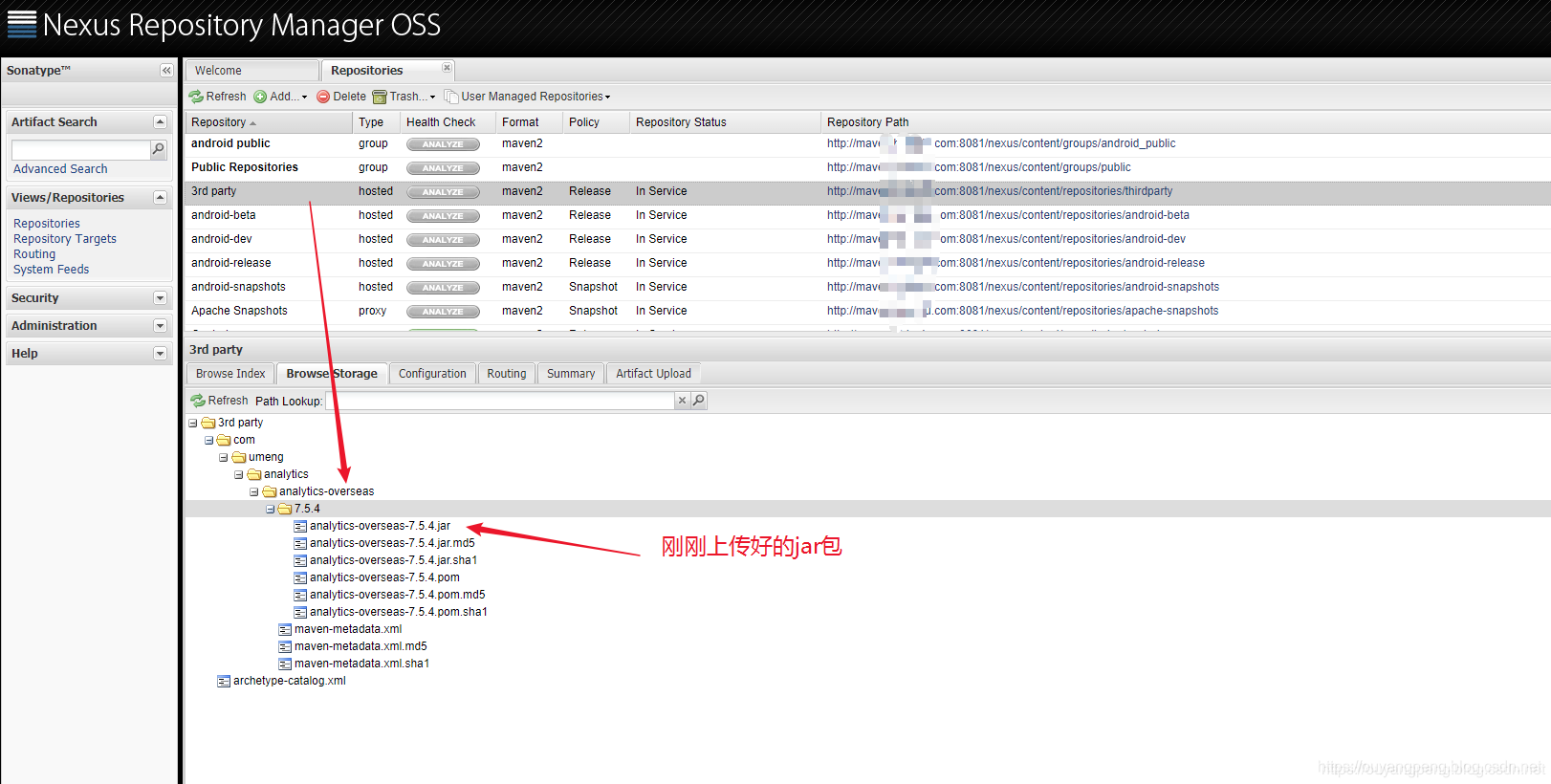Screen dimensions: 1551x784
Task: Click Delete repository button
Action: 341,97
